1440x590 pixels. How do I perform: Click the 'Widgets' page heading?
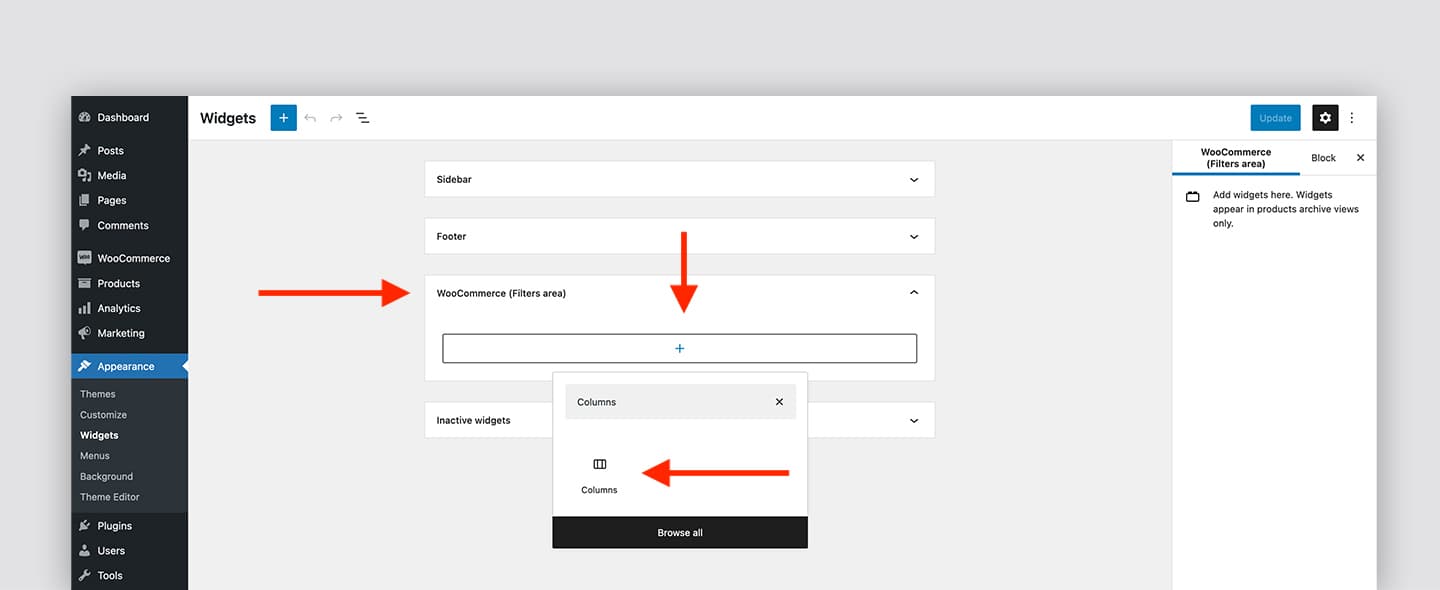(x=228, y=118)
